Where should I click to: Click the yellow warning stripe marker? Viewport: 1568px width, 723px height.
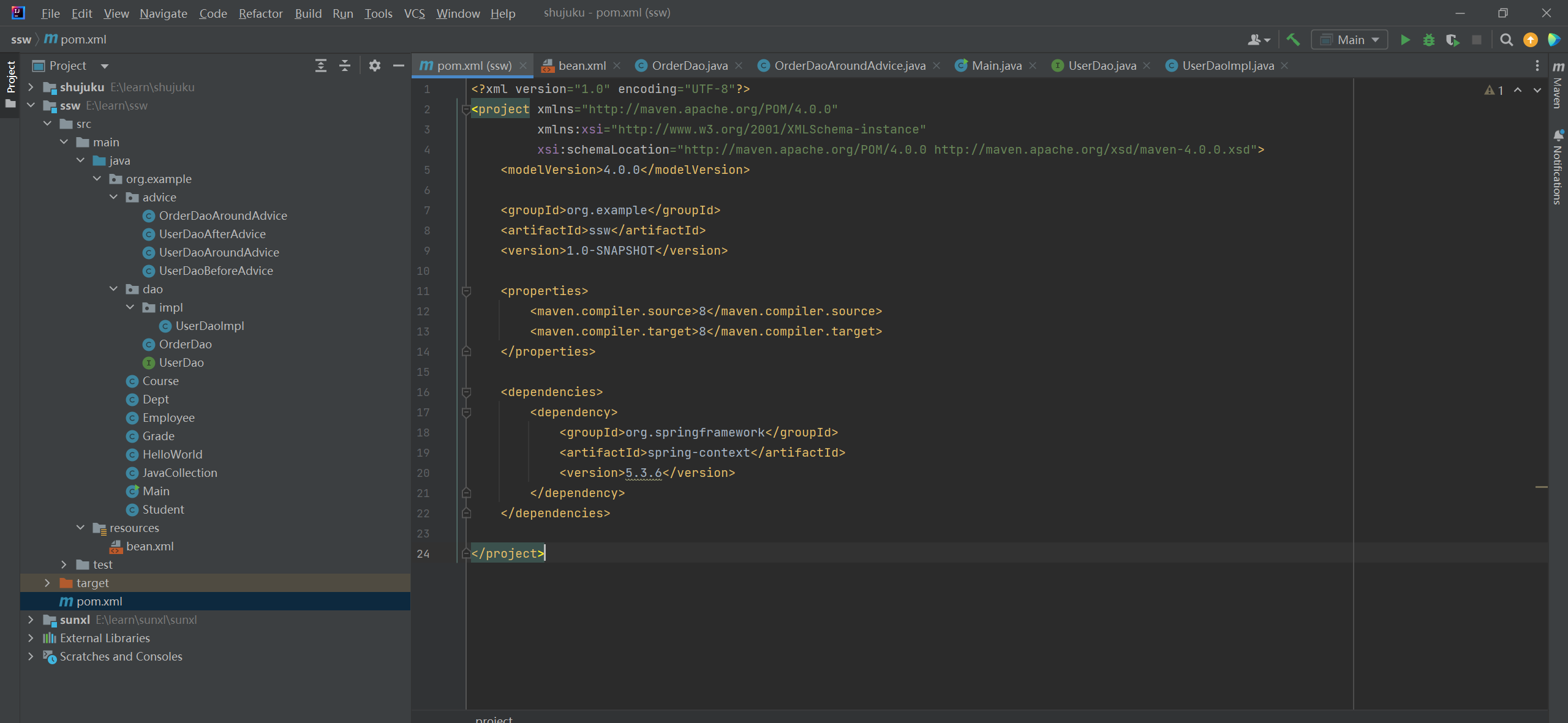[x=1542, y=487]
